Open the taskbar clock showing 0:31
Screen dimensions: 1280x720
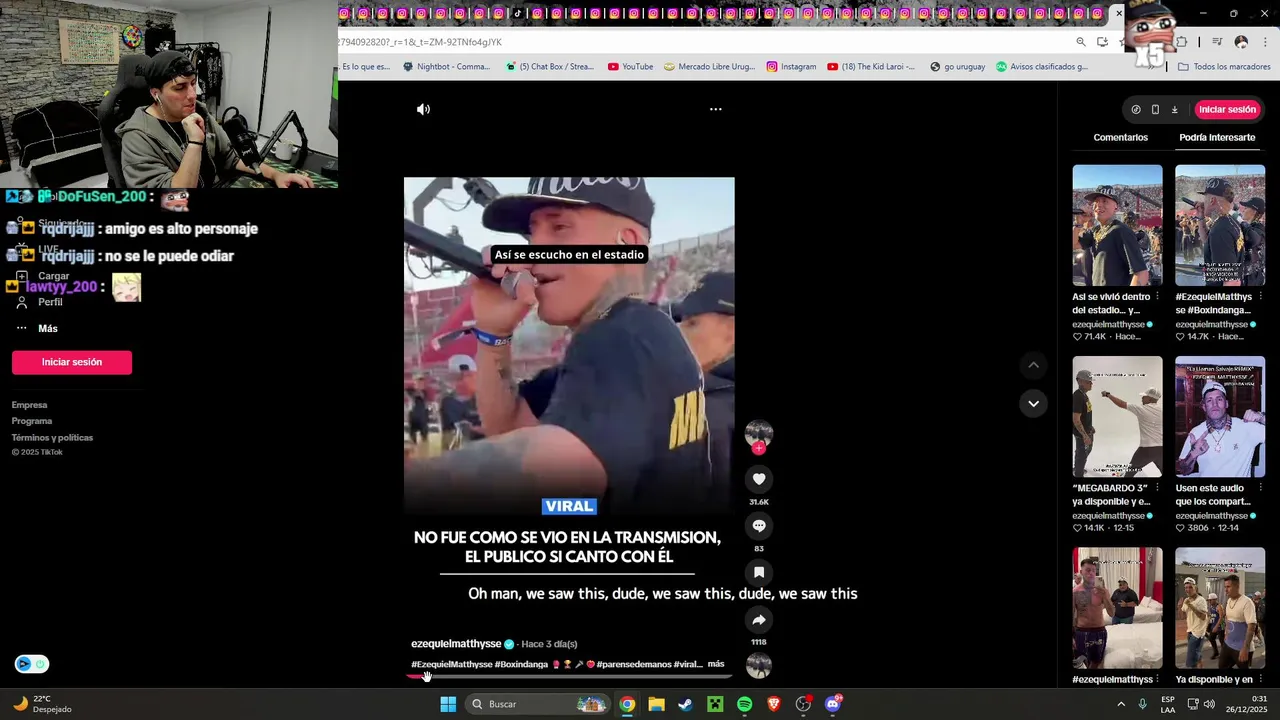tap(1245, 704)
